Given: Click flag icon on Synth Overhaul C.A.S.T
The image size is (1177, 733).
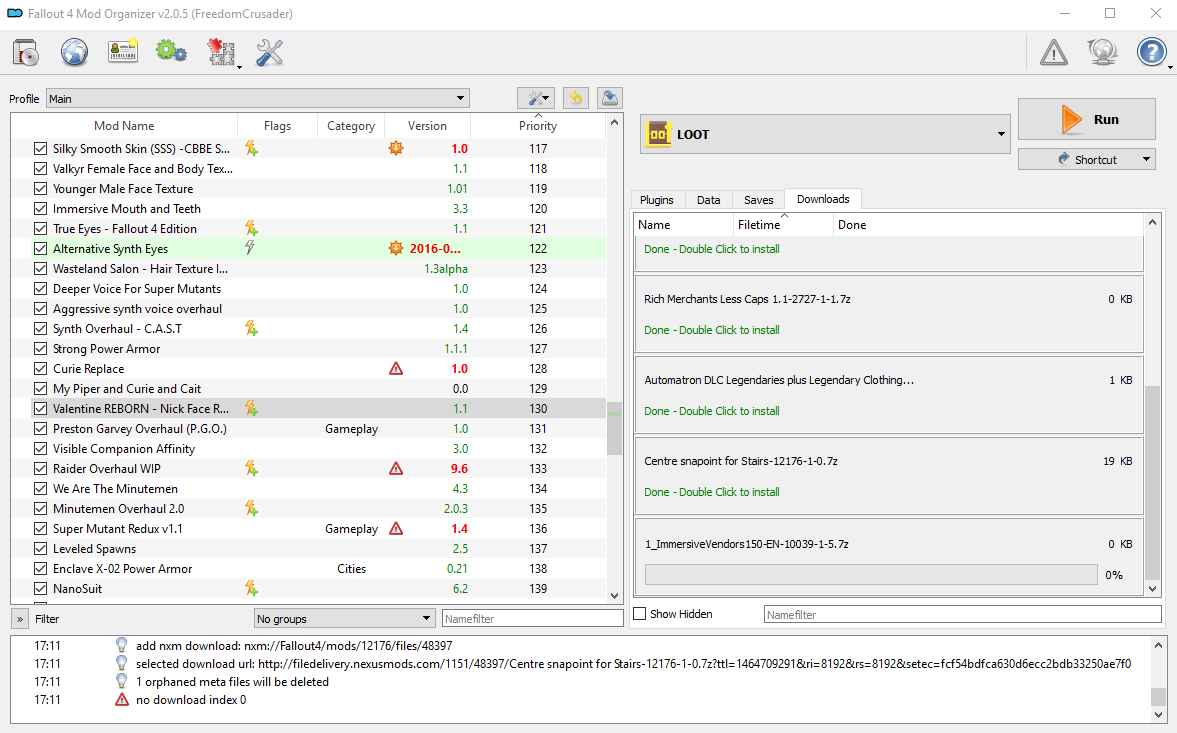Looking at the screenshot, I should click(251, 329).
